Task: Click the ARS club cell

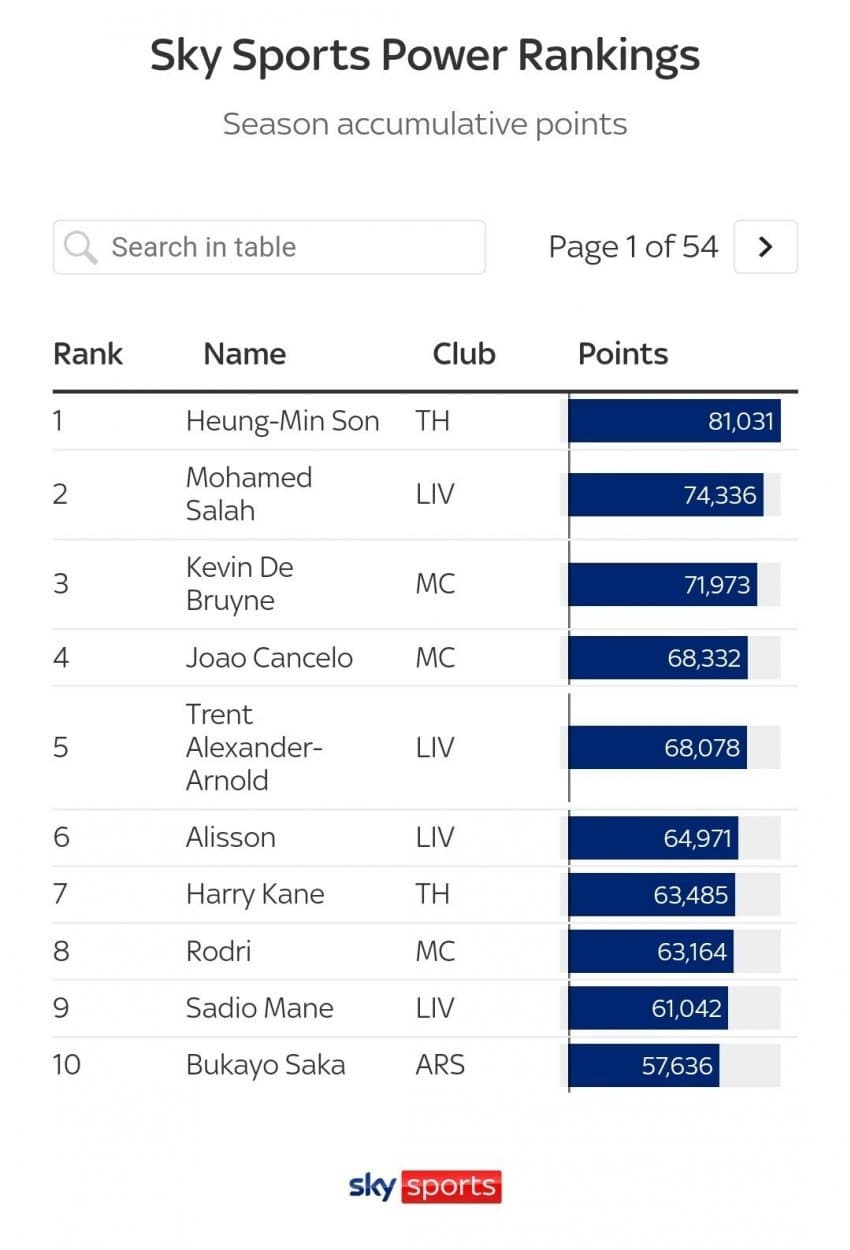Action: 440,1065
